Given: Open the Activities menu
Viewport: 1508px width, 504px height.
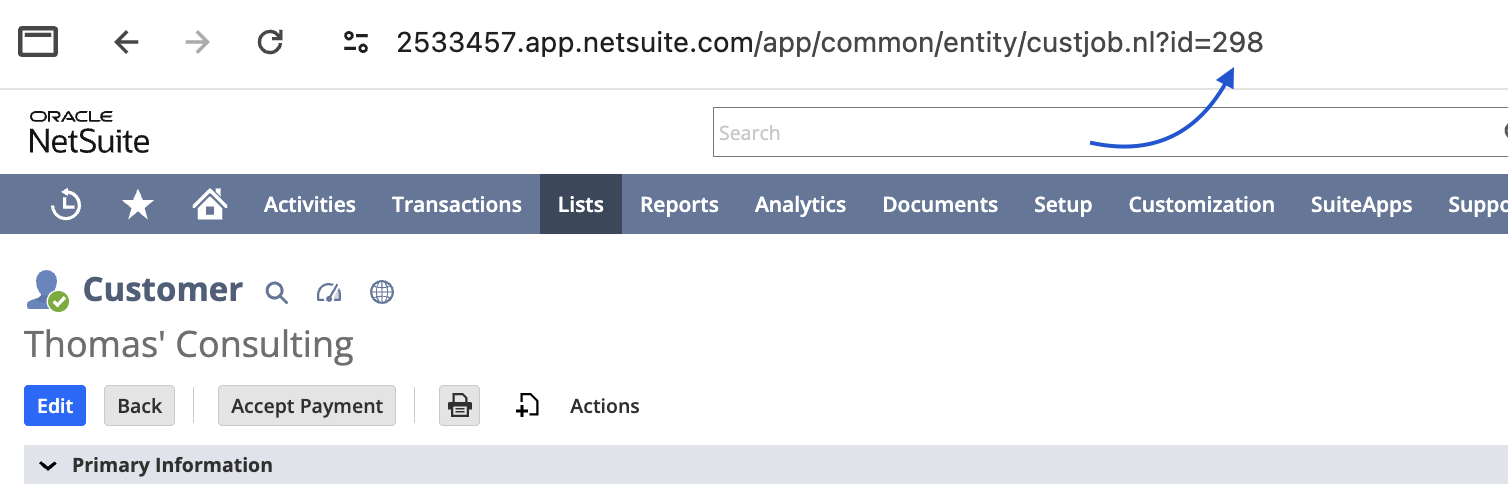Looking at the screenshot, I should [310, 204].
